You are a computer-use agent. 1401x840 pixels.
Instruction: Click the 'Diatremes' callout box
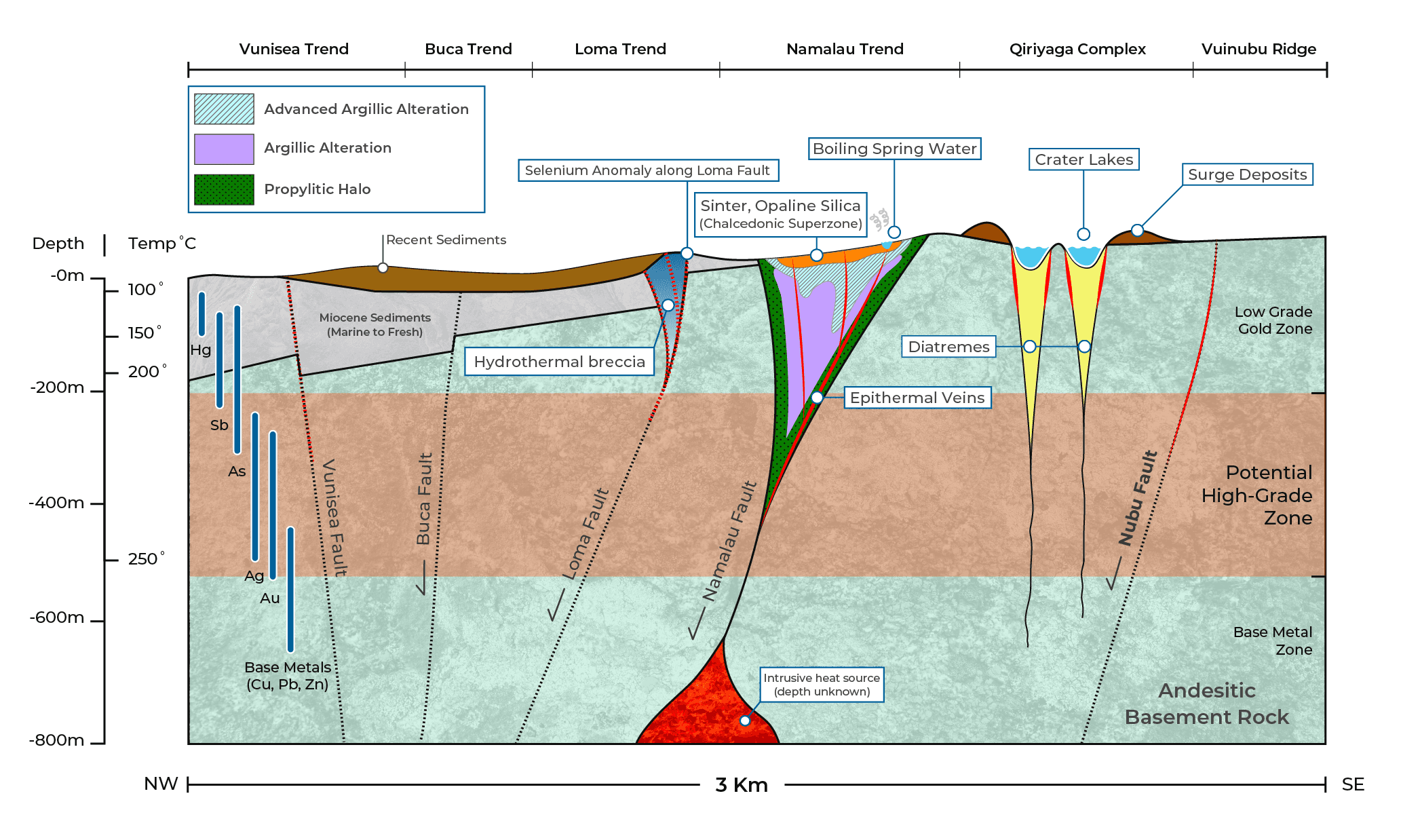(x=948, y=347)
